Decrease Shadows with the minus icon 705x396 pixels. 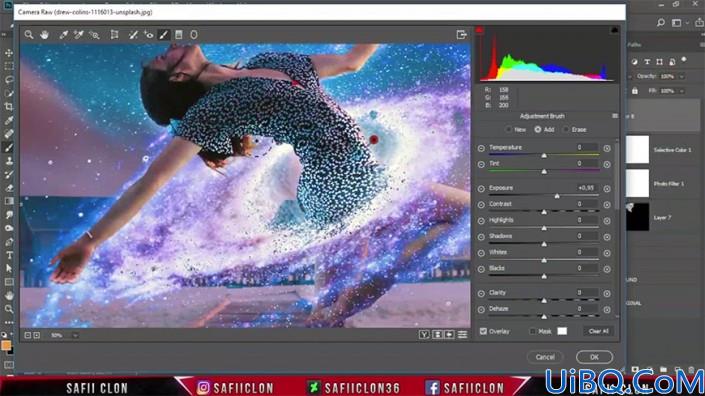pos(481,237)
